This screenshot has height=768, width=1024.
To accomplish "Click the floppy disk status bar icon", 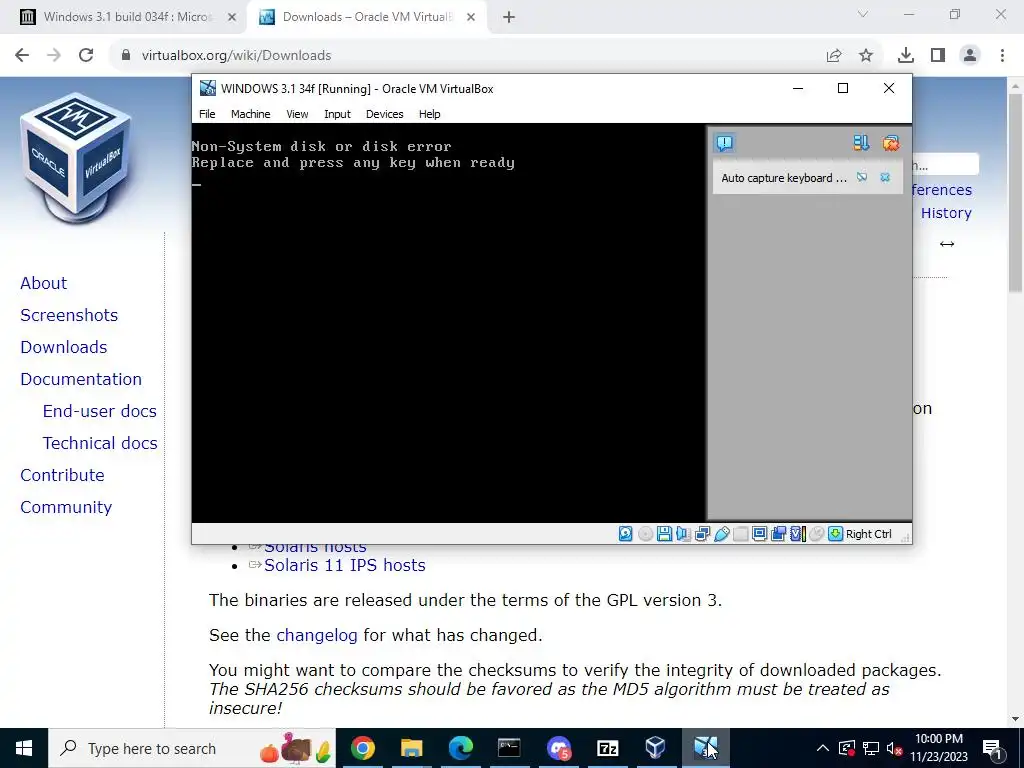I will point(664,534).
